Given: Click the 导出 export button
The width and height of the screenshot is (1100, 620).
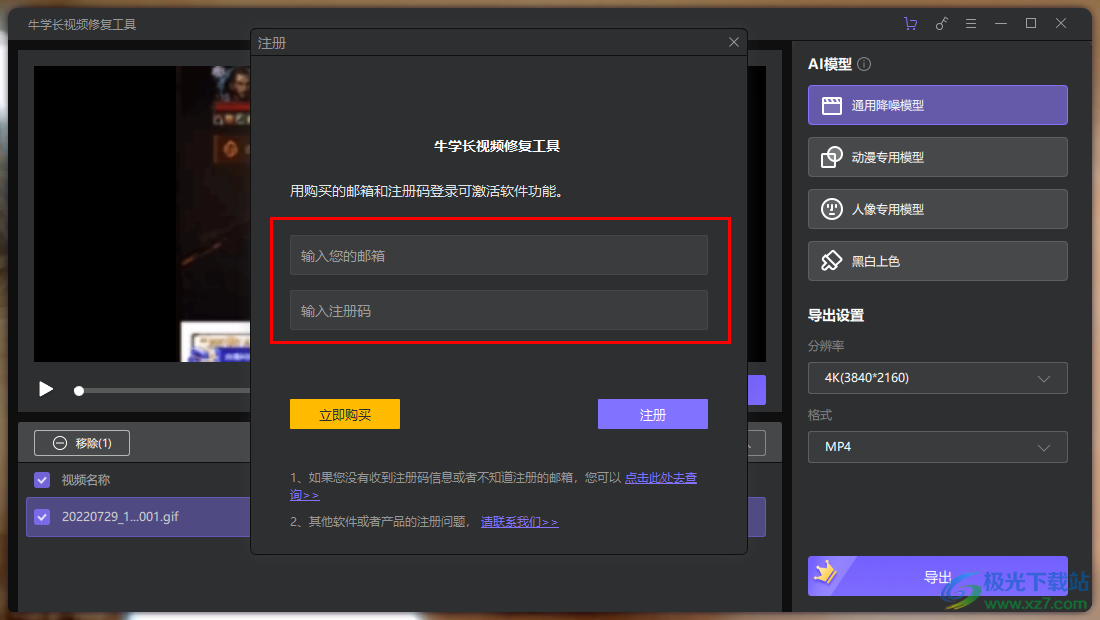Looking at the screenshot, I should (x=937, y=576).
